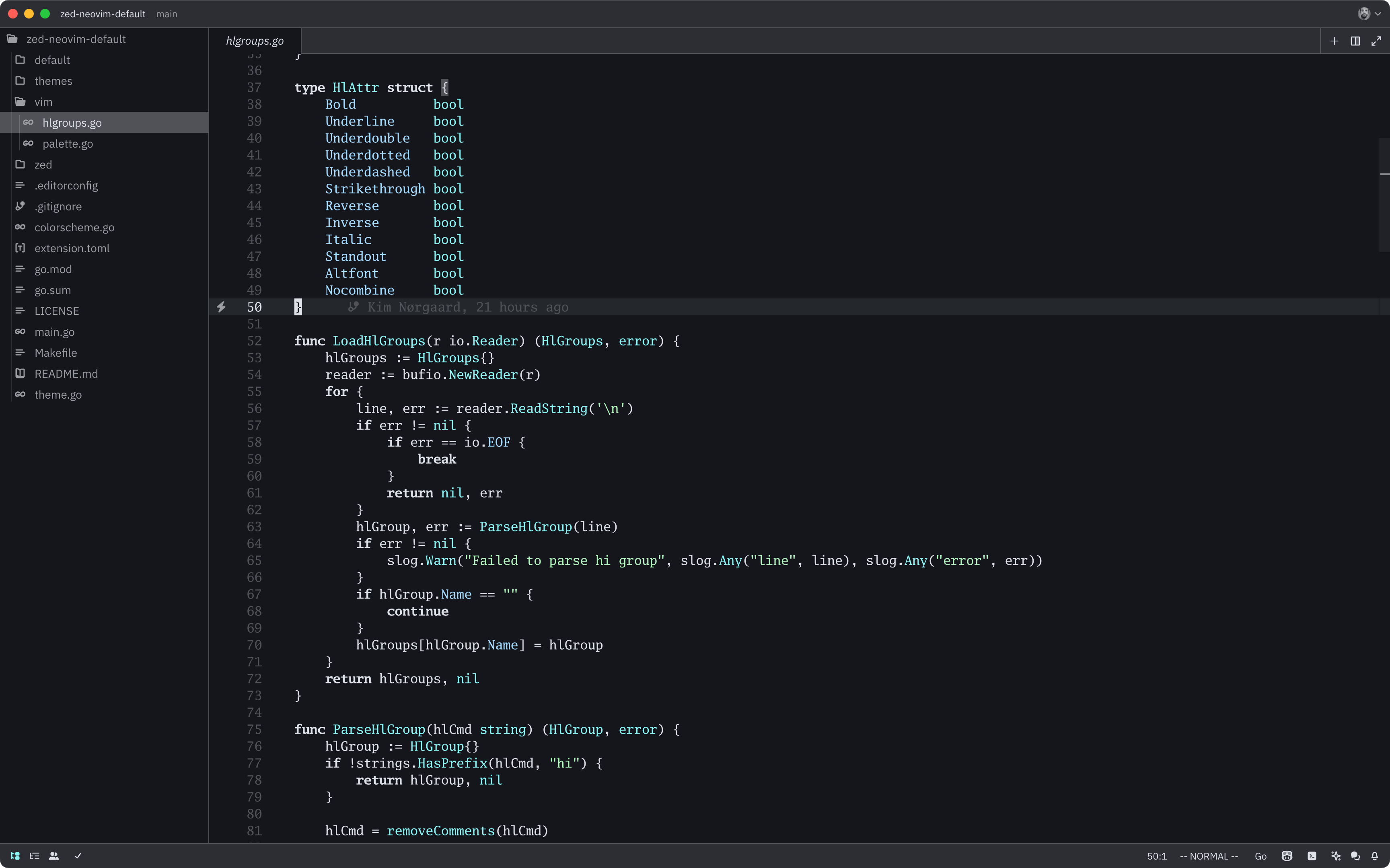Open the Assistant sparkle icon
1390x868 pixels.
pyautogui.click(x=1336, y=856)
